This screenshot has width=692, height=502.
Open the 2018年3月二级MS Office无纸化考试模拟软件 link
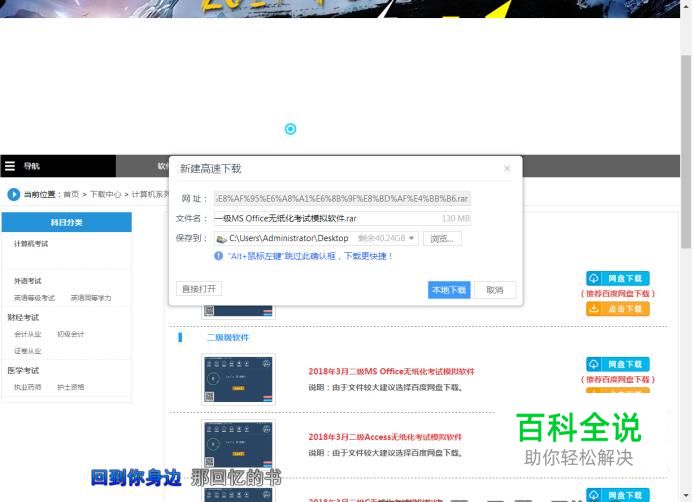(391, 371)
